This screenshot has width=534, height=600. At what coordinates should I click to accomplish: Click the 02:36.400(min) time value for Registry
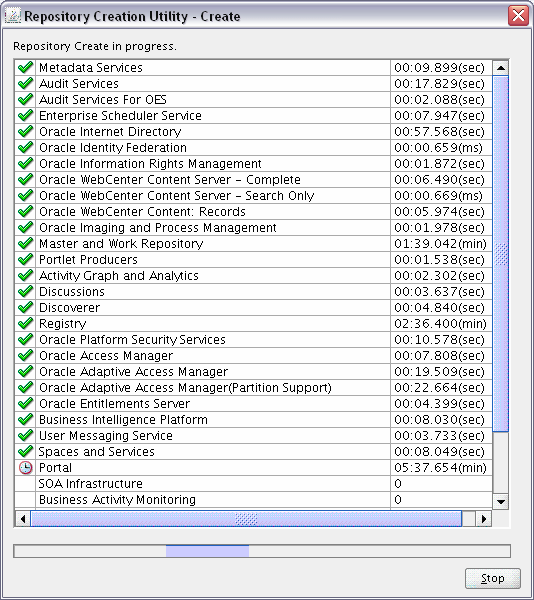(440, 324)
